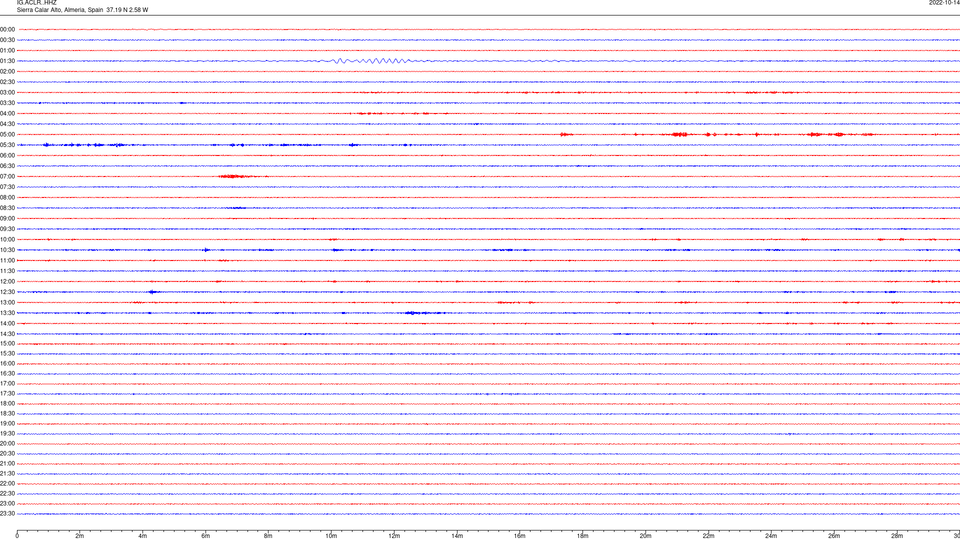Select the 05:30 trace time label
The image size is (960, 540).
coord(7,144)
